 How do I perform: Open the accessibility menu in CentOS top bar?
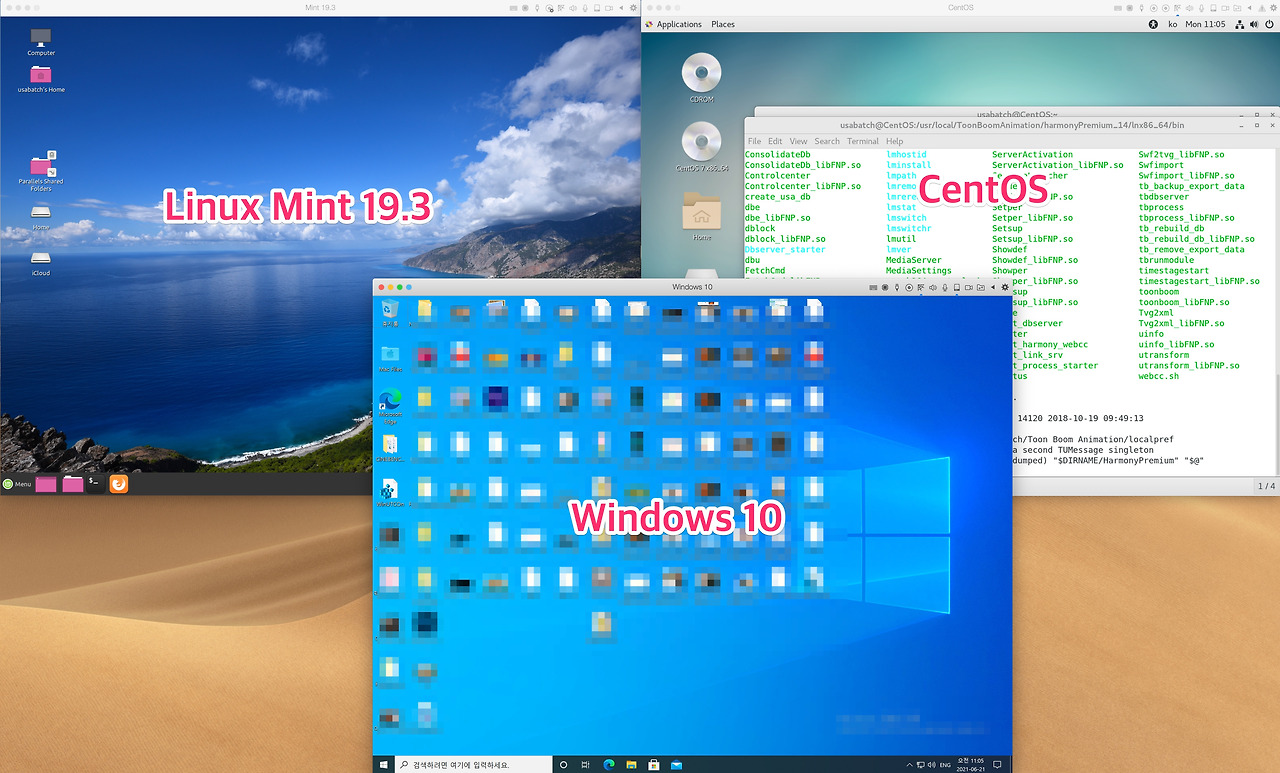point(1152,24)
